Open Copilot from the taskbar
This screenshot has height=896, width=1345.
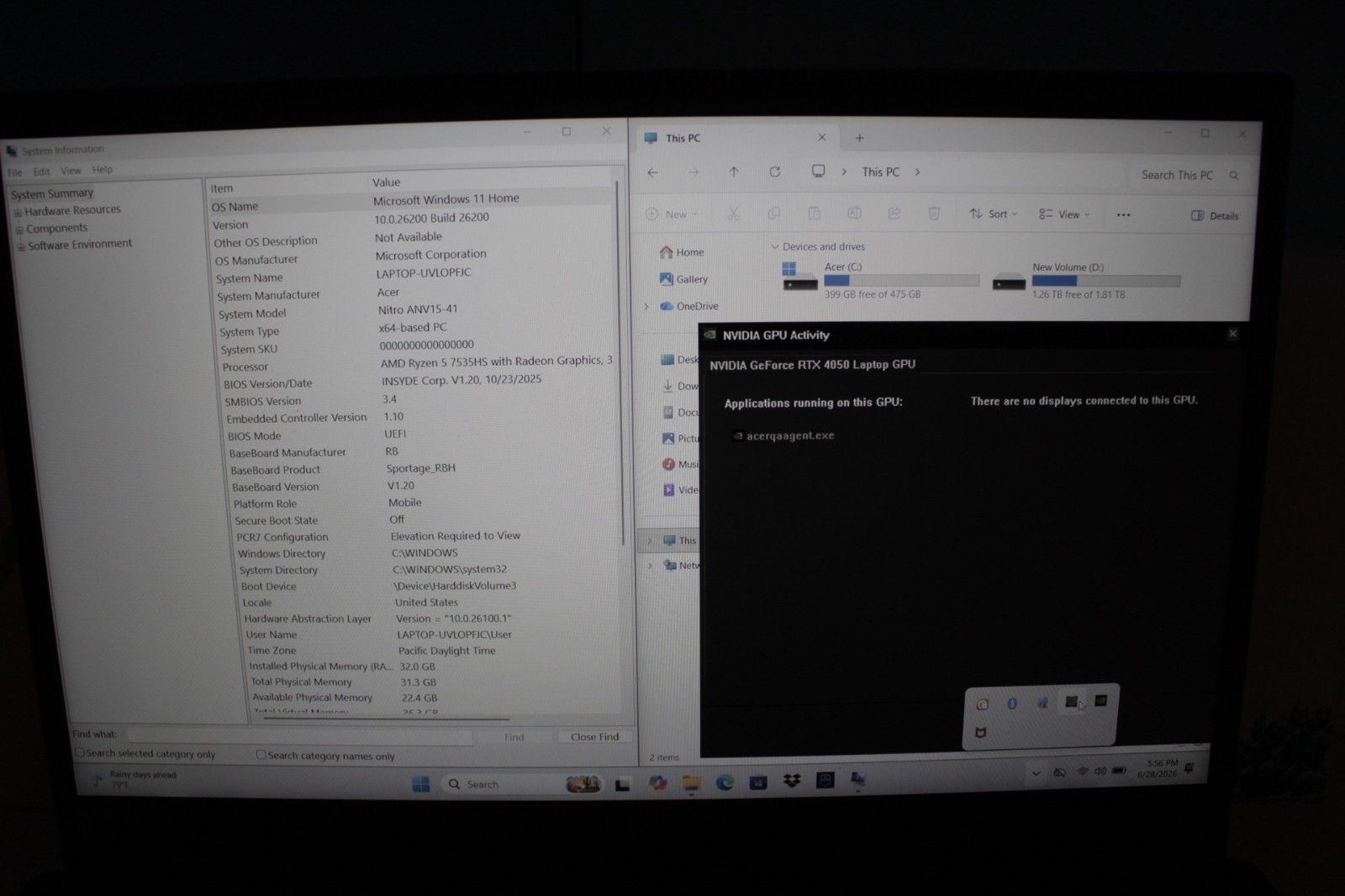(x=657, y=783)
